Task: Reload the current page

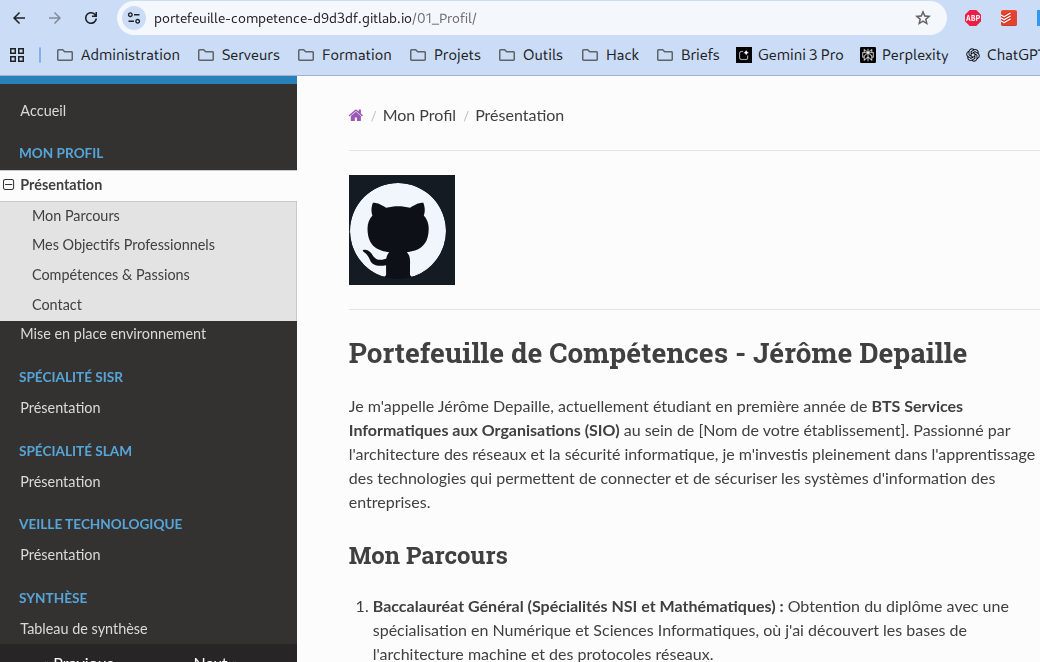Action: (x=91, y=17)
